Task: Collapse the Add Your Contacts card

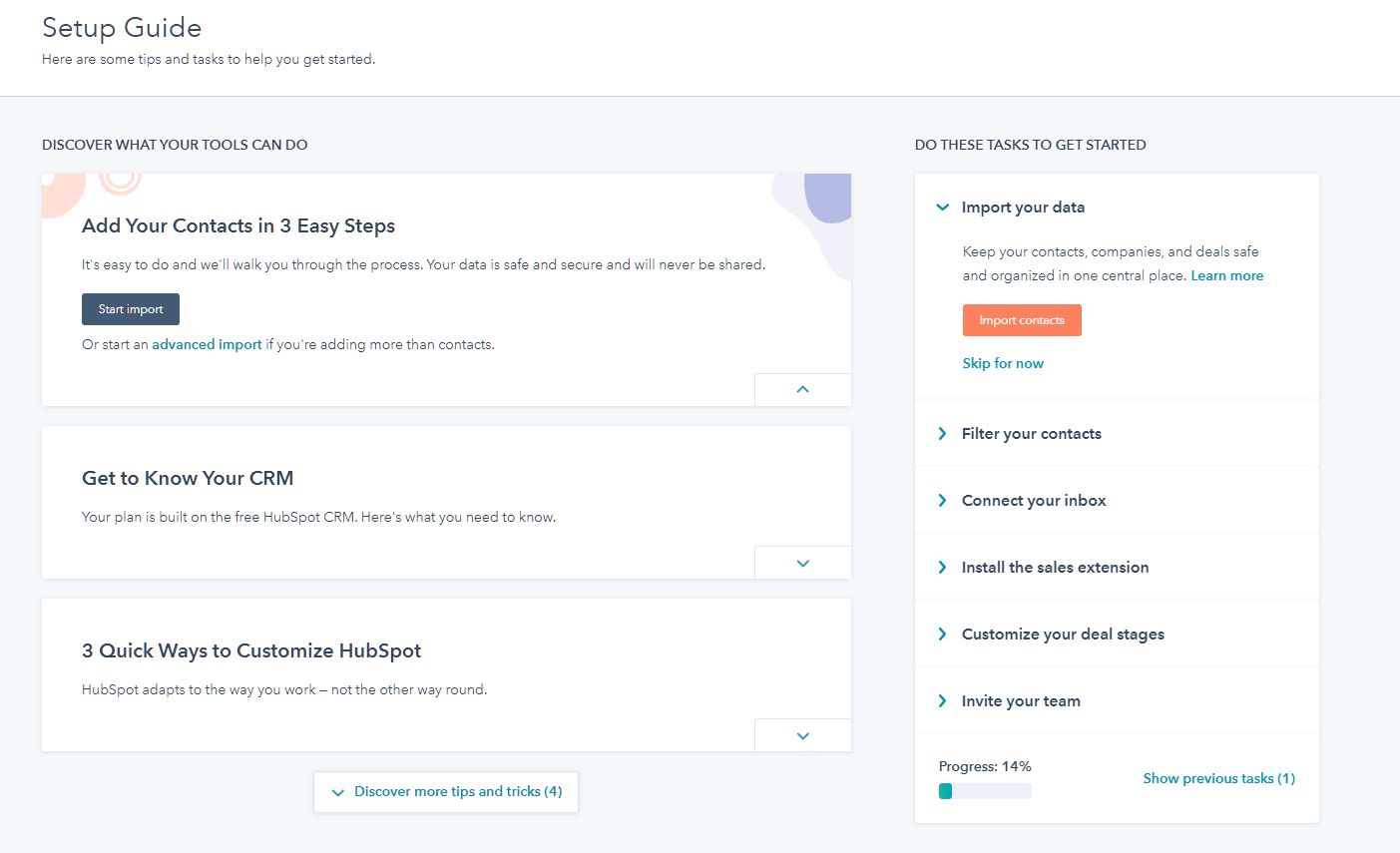Action: 803,389
